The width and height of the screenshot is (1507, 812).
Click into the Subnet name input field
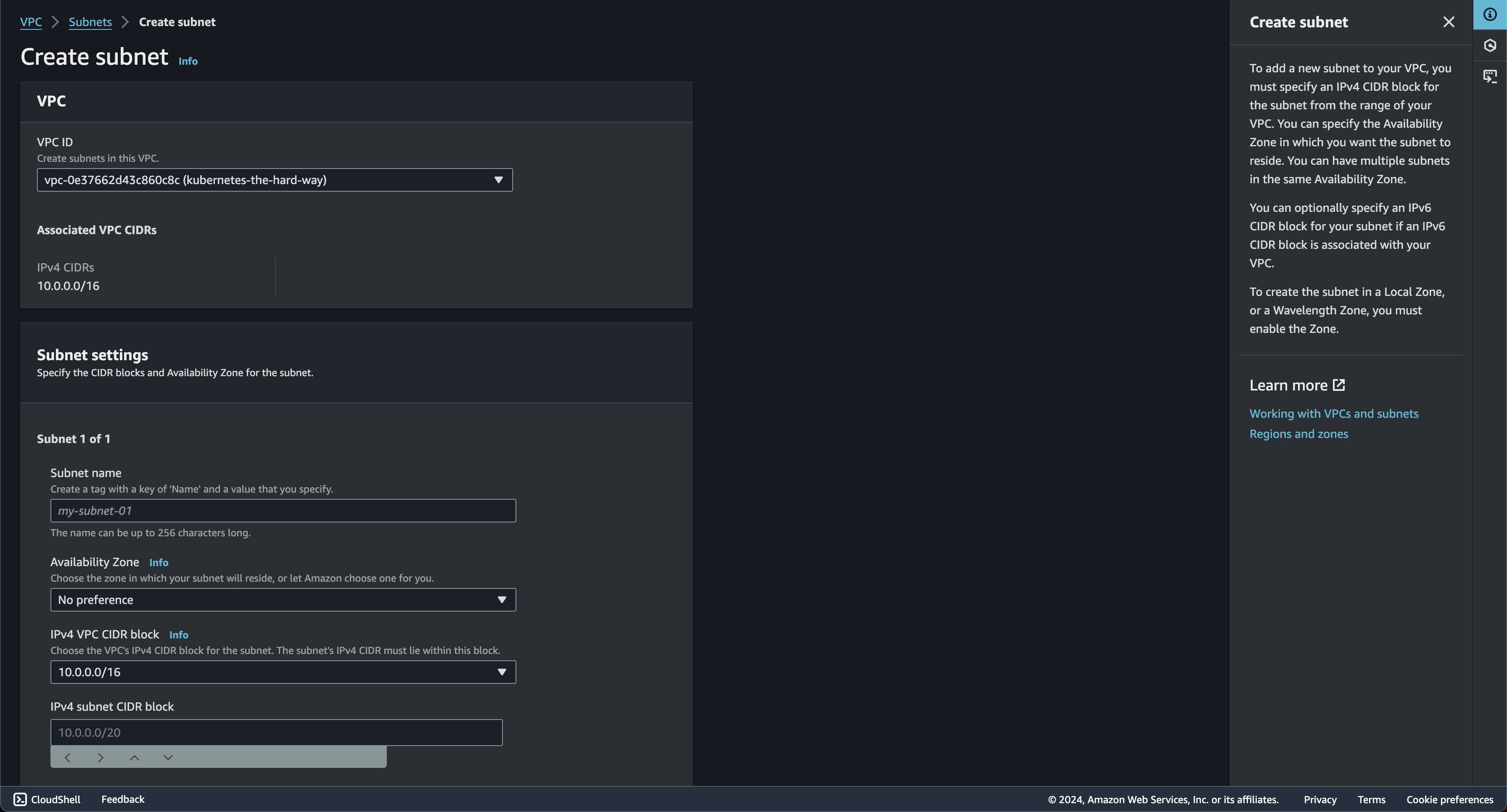point(283,511)
